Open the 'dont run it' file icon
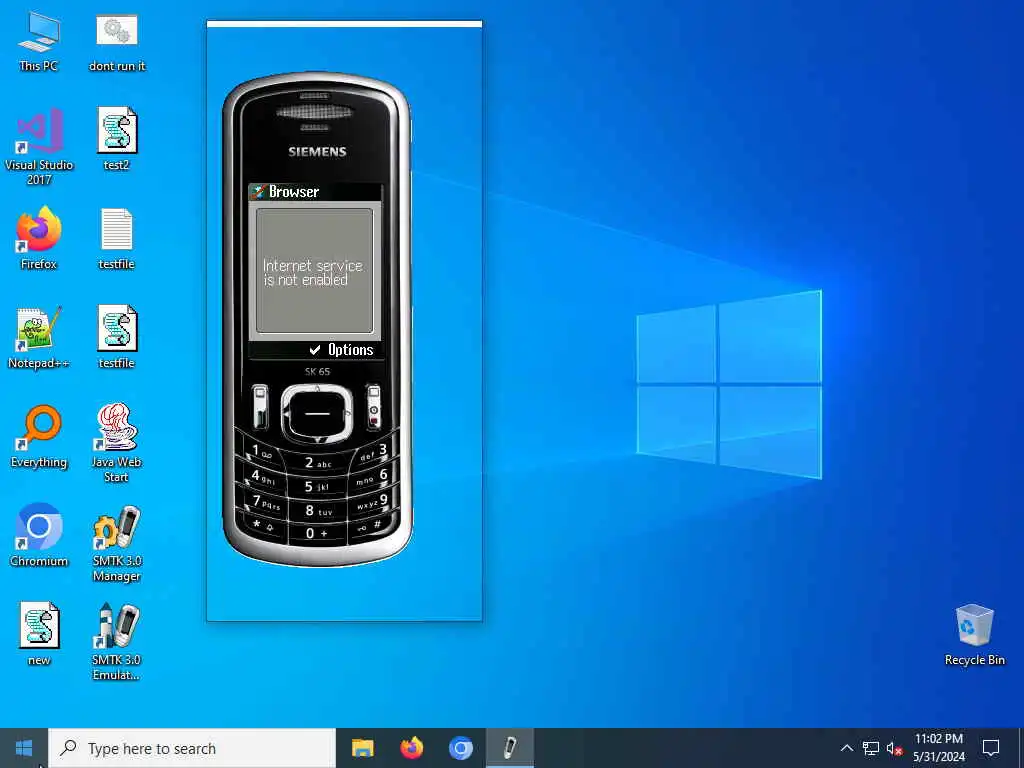Viewport: 1024px width, 768px height. coord(117,42)
